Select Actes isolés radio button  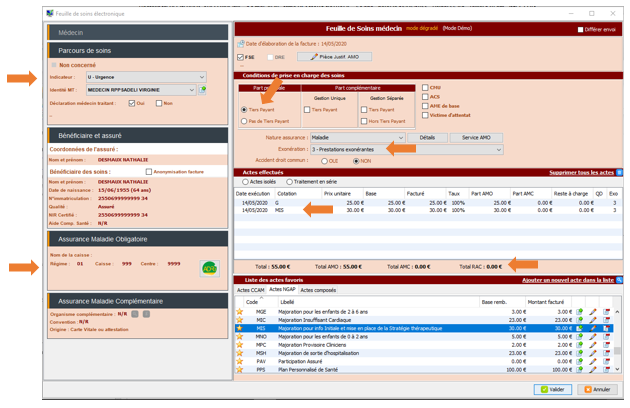coord(245,182)
